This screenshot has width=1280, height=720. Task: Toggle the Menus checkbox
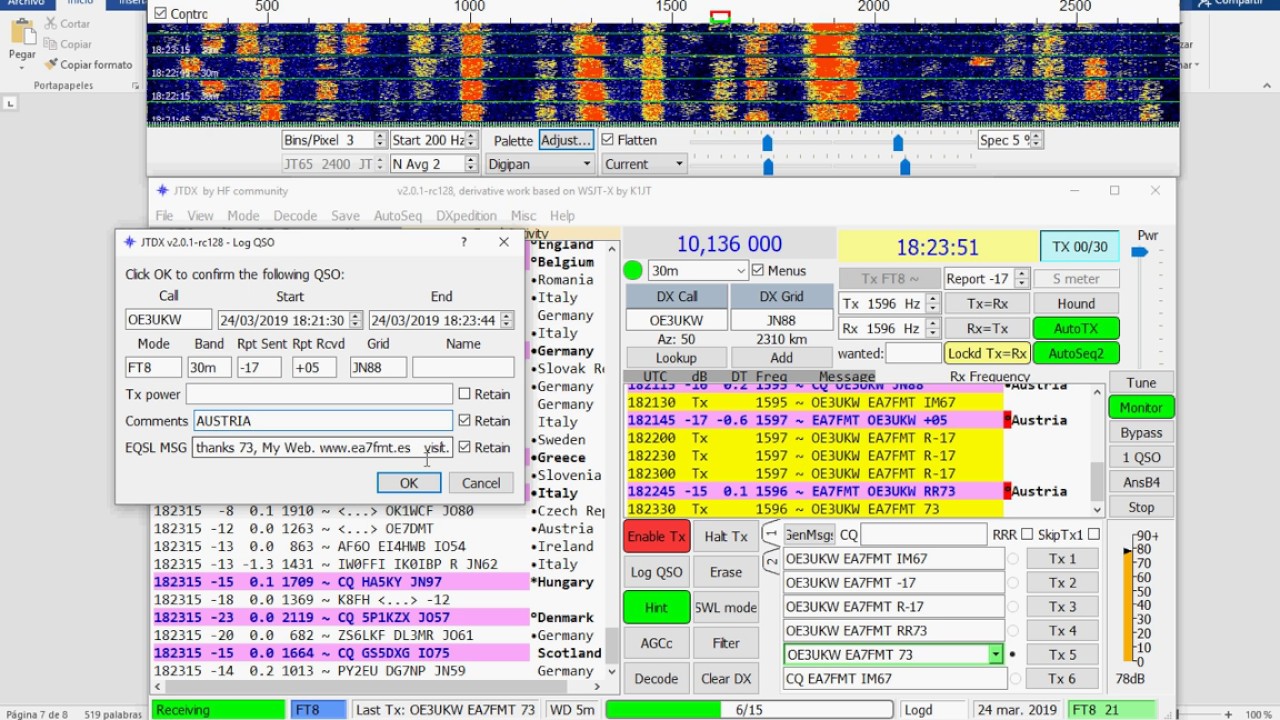pyautogui.click(x=758, y=270)
